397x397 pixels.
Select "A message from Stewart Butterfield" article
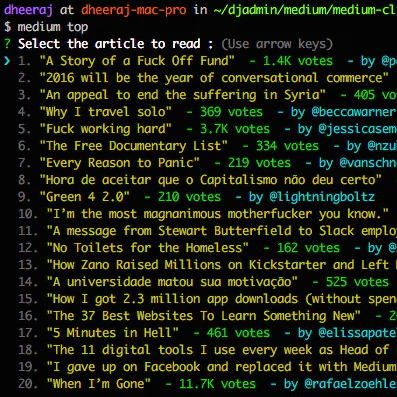(221, 231)
